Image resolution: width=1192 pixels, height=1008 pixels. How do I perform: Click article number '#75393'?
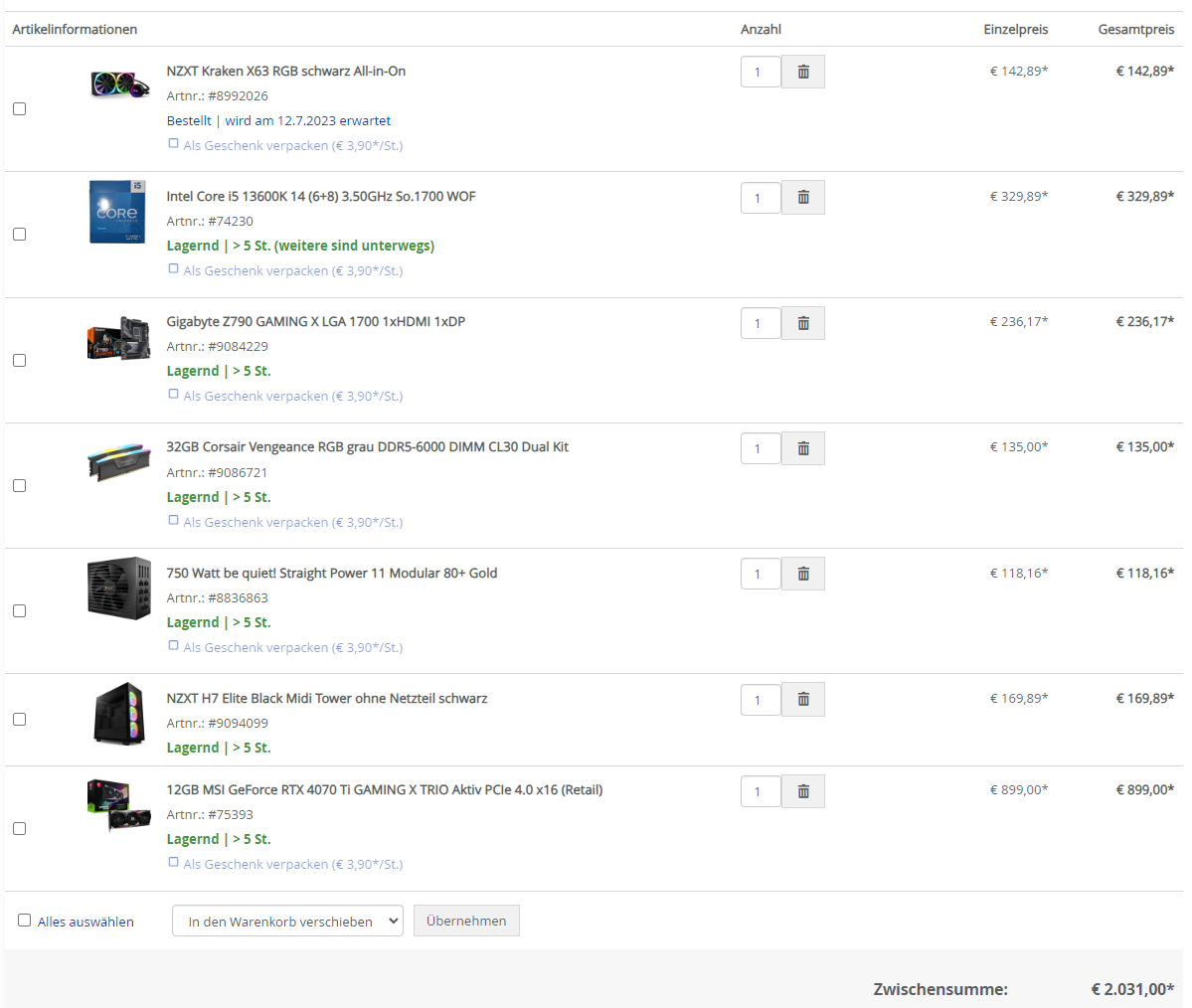pos(231,815)
